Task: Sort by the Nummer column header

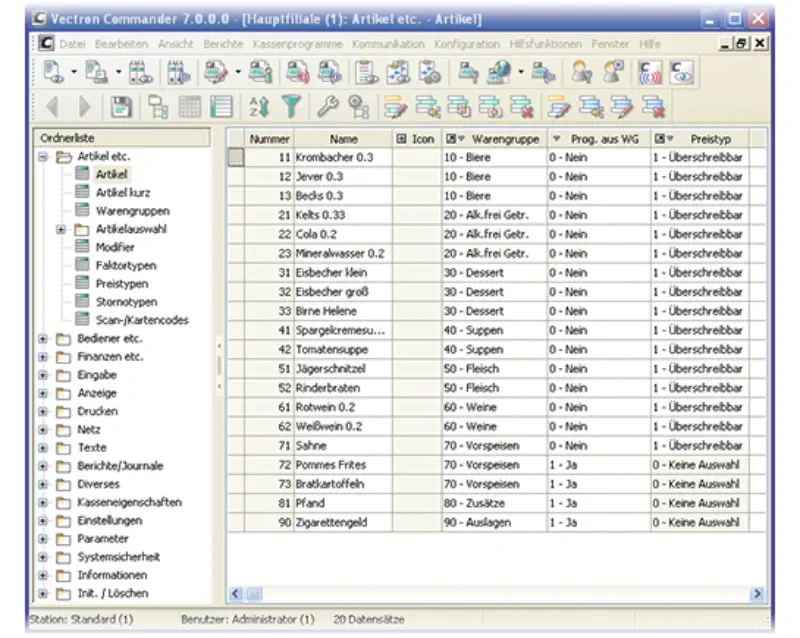Action: click(269, 139)
